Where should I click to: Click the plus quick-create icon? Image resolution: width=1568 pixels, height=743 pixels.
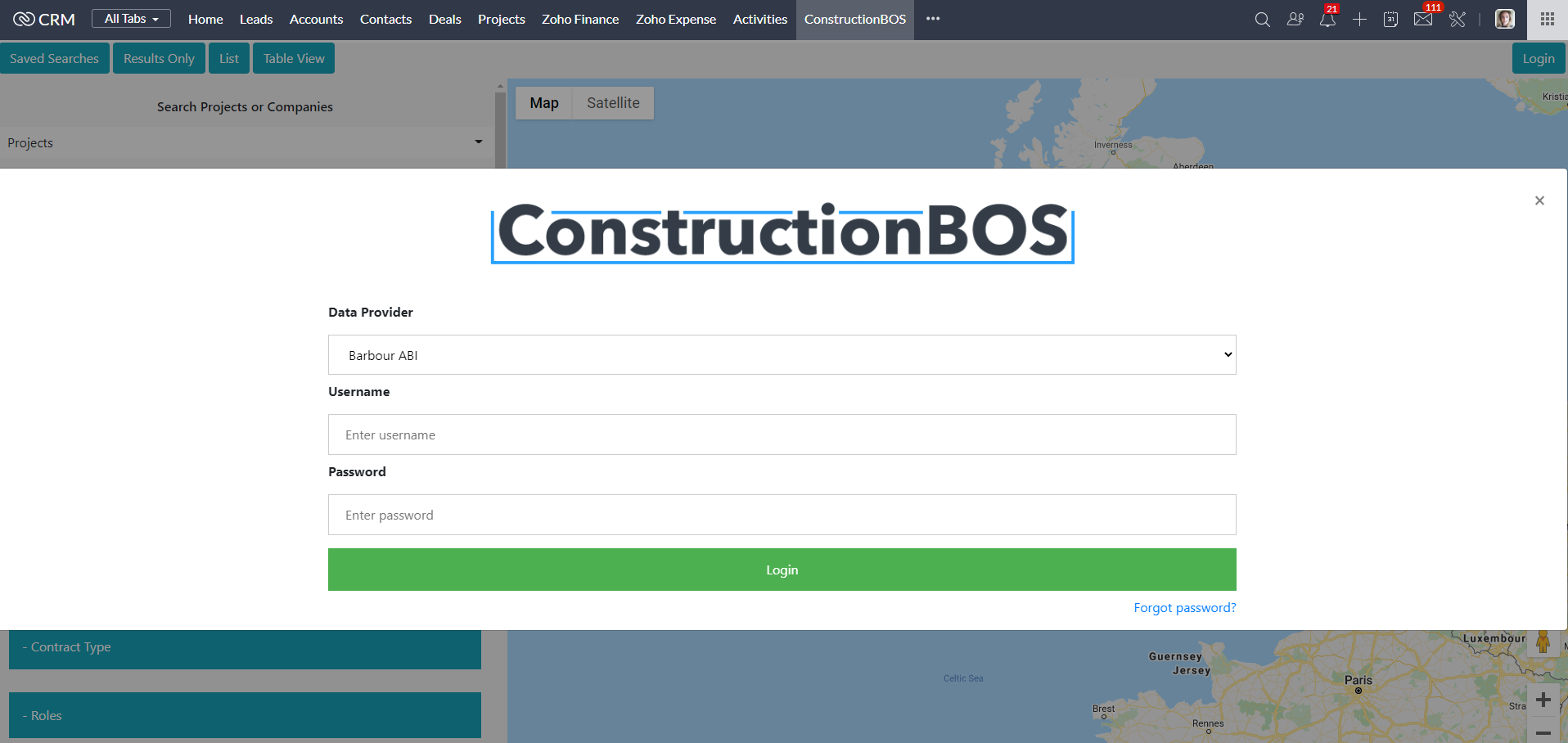click(1359, 19)
